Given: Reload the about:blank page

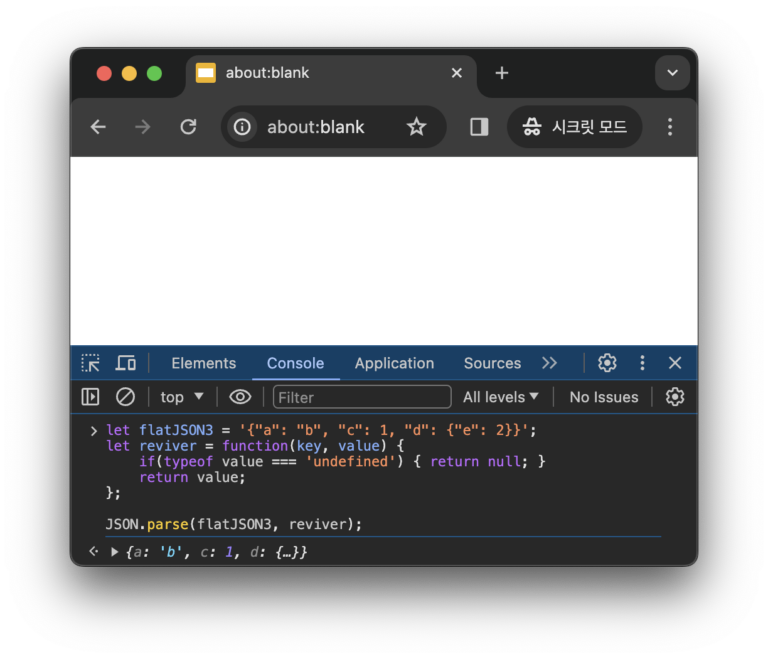Looking at the screenshot, I should pos(188,127).
